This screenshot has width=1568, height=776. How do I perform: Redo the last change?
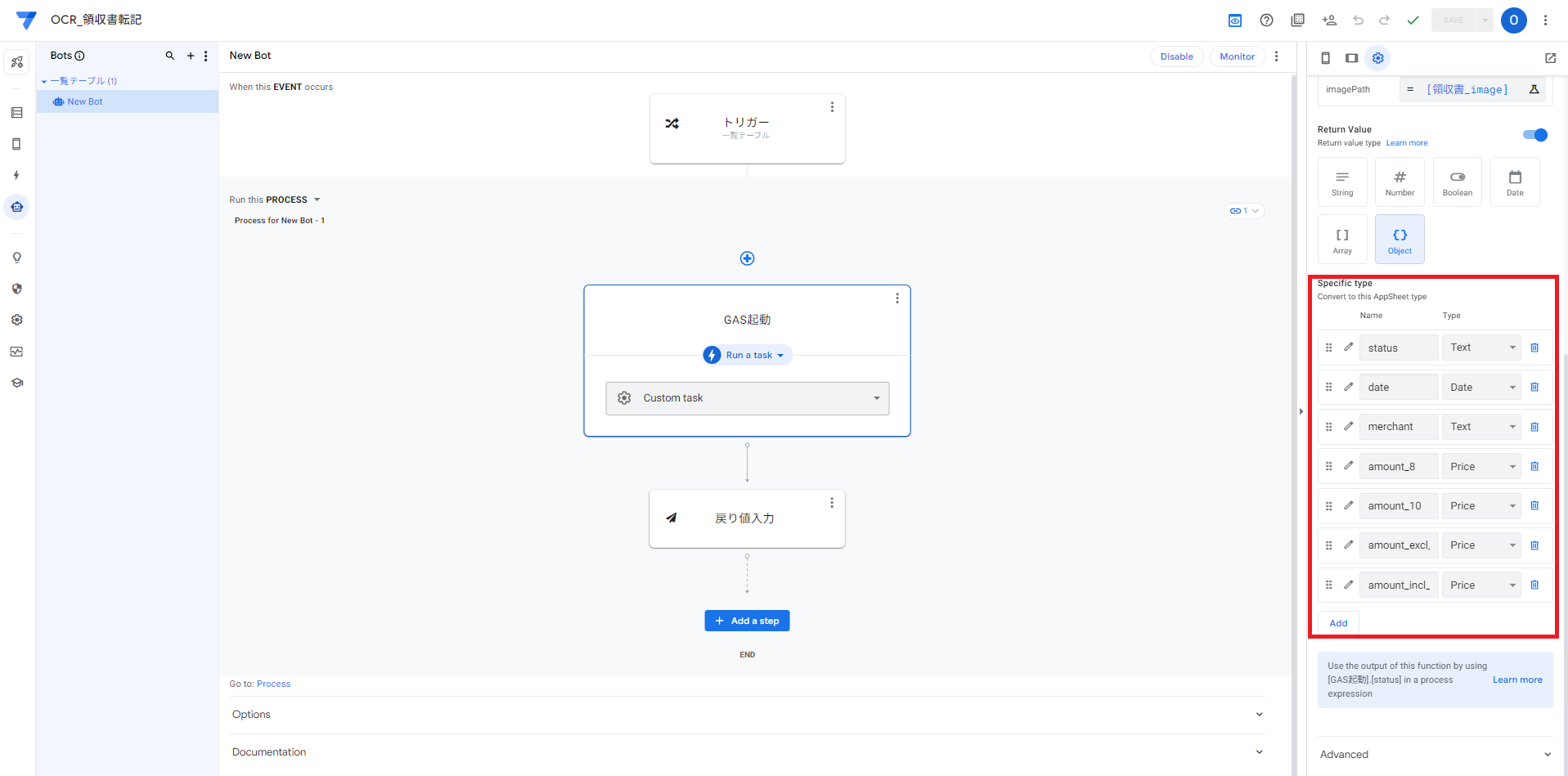[x=1384, y=20]
